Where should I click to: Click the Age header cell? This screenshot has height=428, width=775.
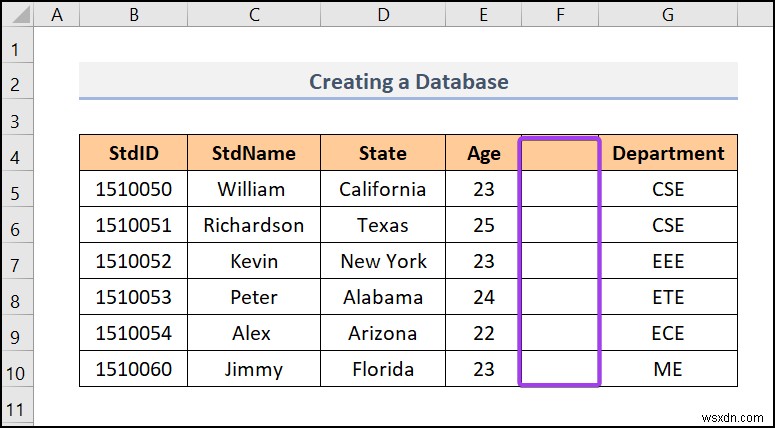[484, 153]
